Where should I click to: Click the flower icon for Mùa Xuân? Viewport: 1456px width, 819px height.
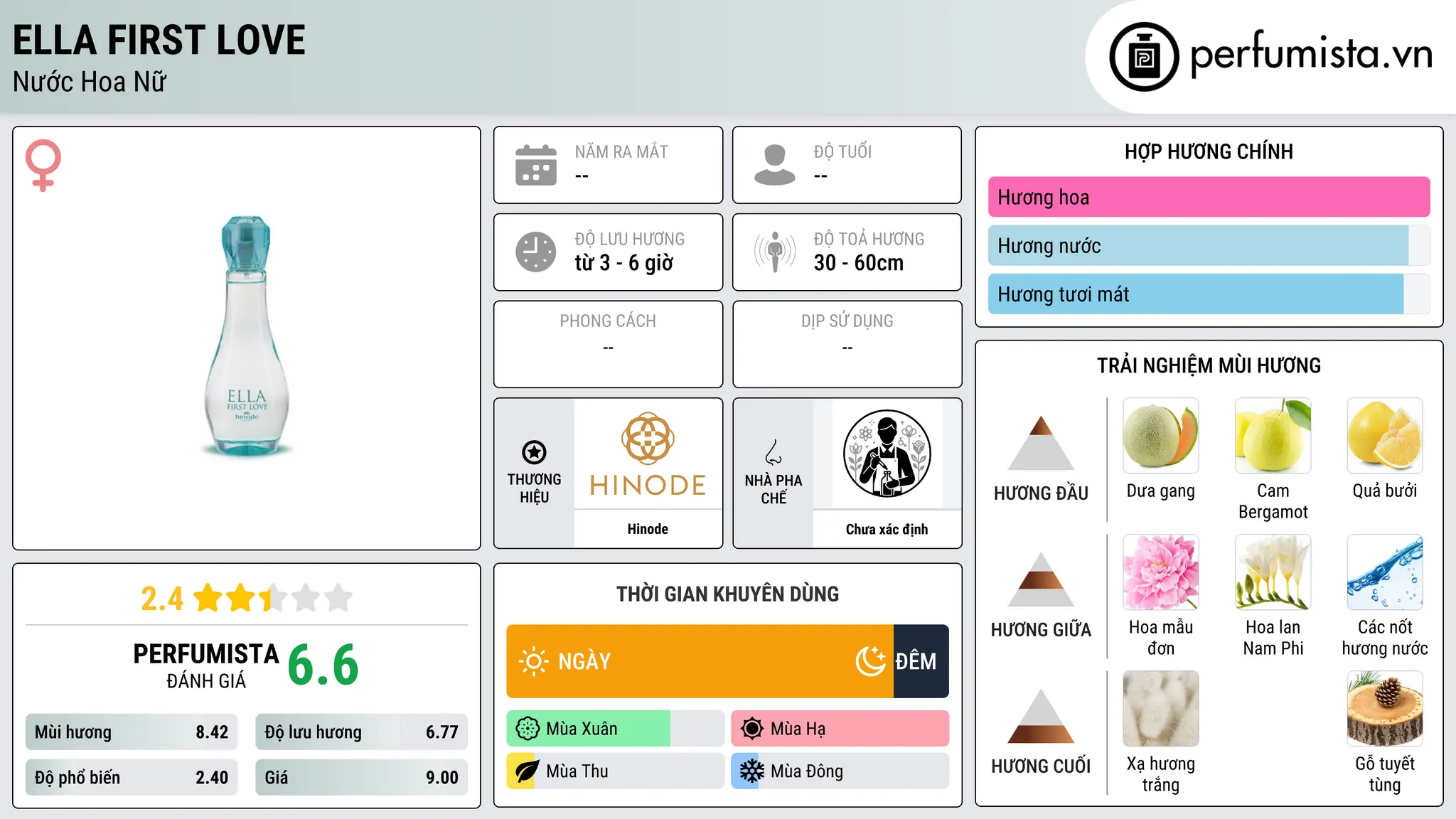click(x=528, y=729)
